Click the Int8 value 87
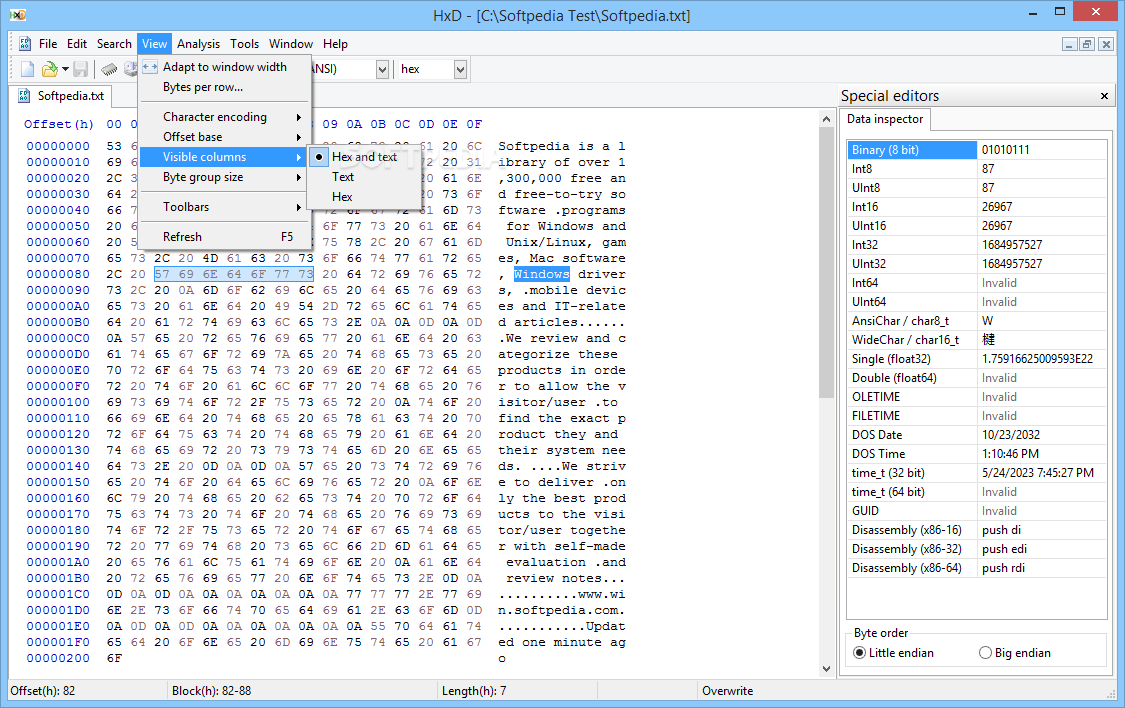Image resolution: width=1125 pixels, height=708 pixels. point(988,169)
